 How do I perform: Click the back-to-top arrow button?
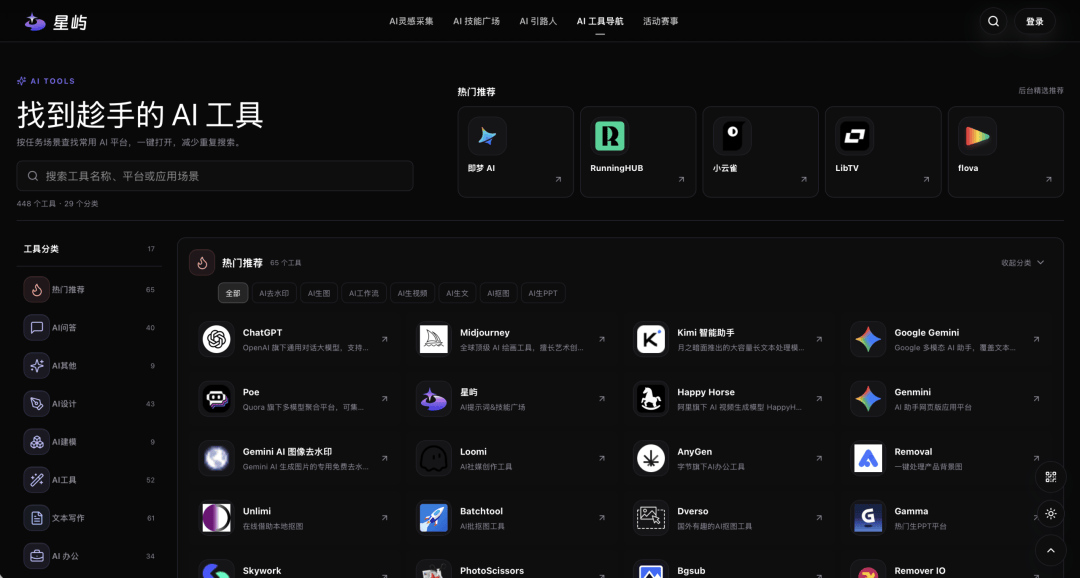click(1050, 550)
